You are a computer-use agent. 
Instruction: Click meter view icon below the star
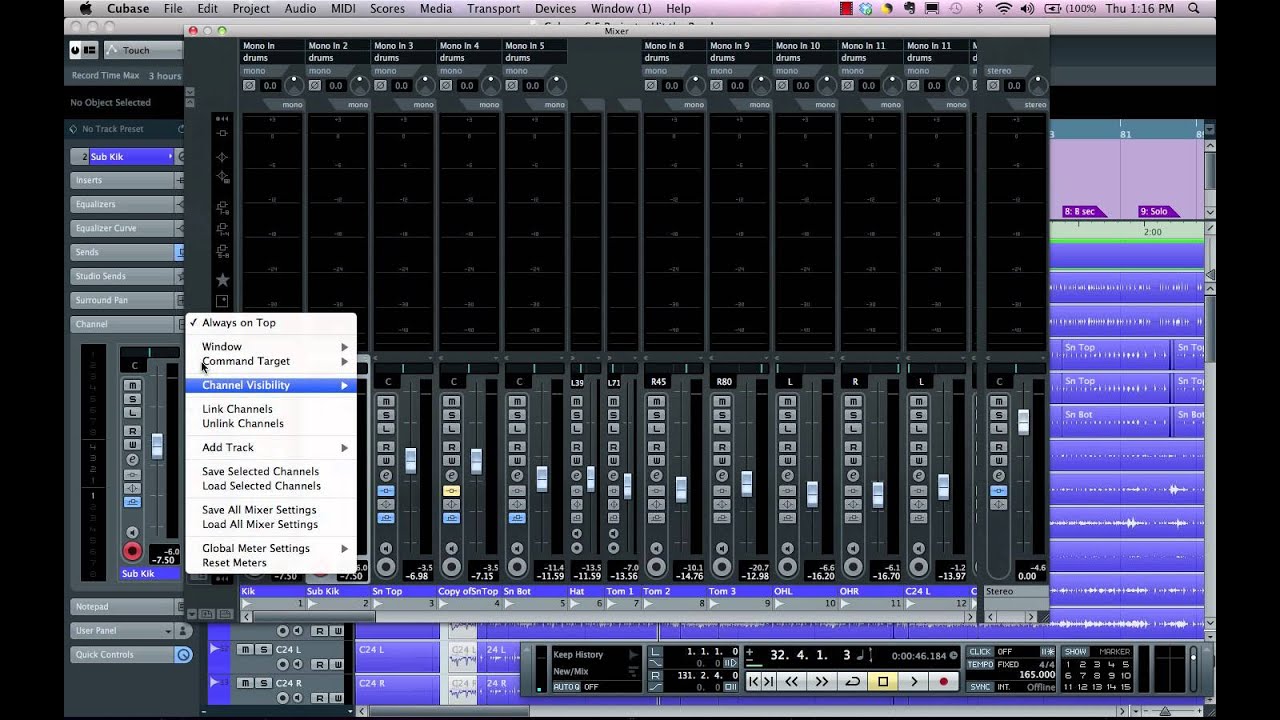[x=222, y=301]
